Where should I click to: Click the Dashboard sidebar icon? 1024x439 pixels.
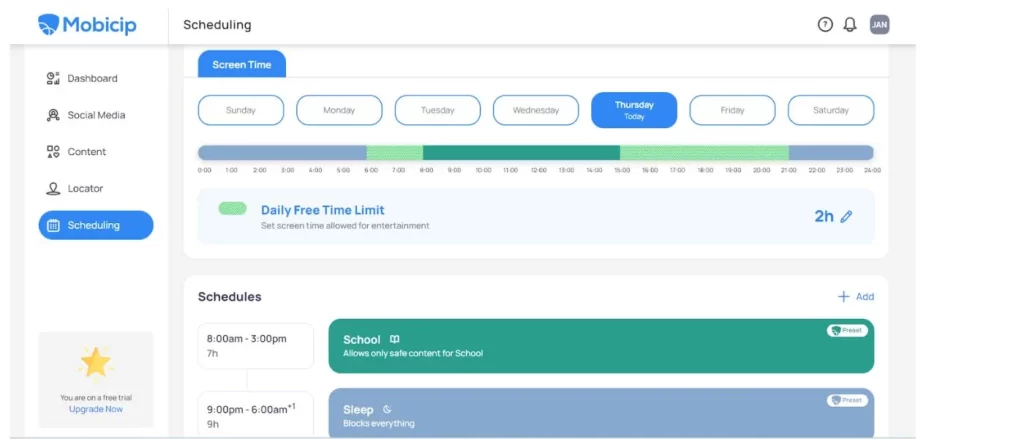(54, 79)
